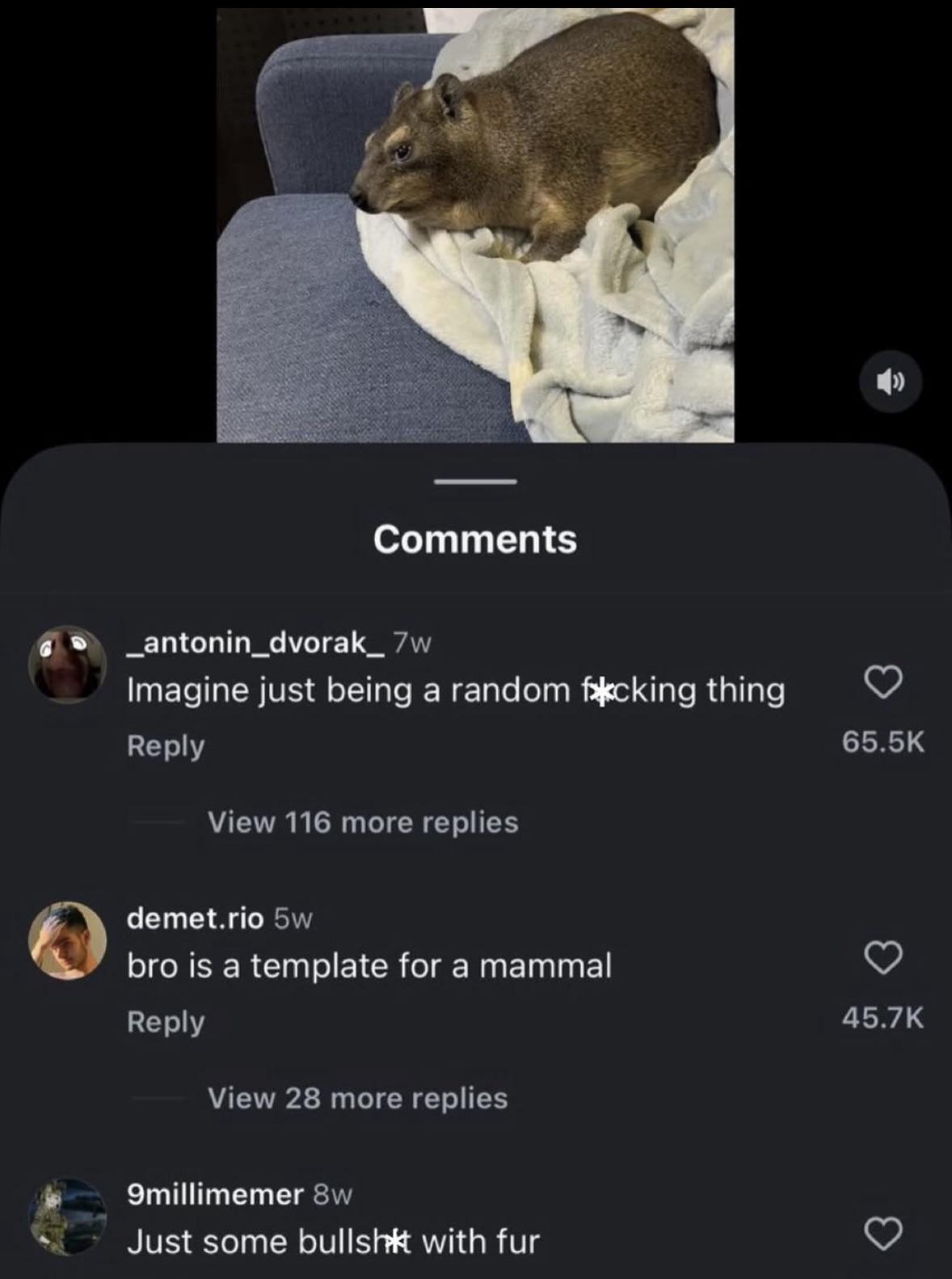Screen dimensions: 952x1279
Task: Open _antonin_dvorak_ username link
Action: click(x=255, y=642)
